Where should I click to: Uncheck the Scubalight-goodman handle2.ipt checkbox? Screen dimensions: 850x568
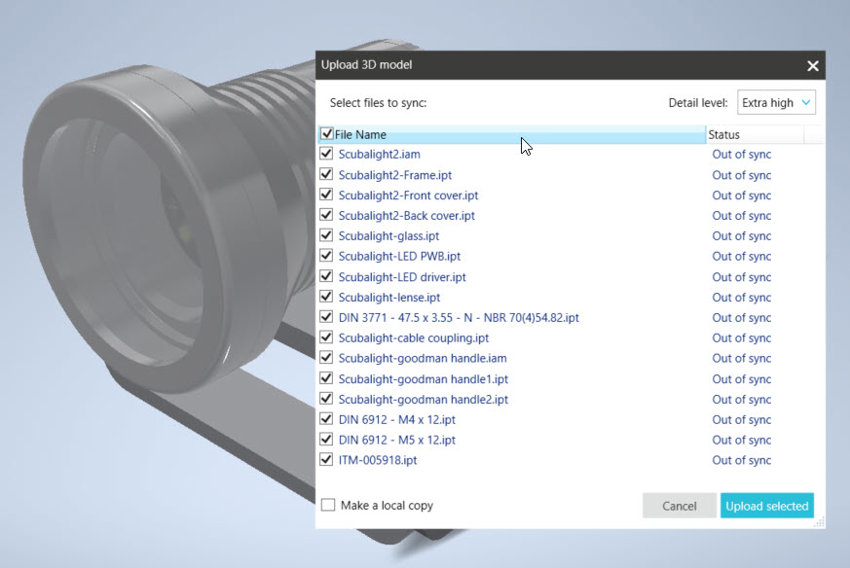[x=326, y=398]
